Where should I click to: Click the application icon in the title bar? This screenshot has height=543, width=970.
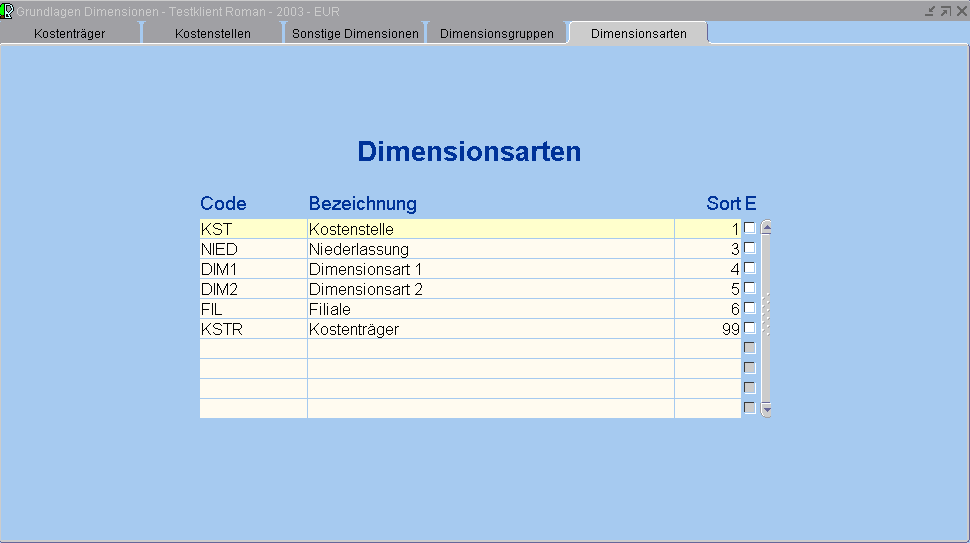point(8,10)
